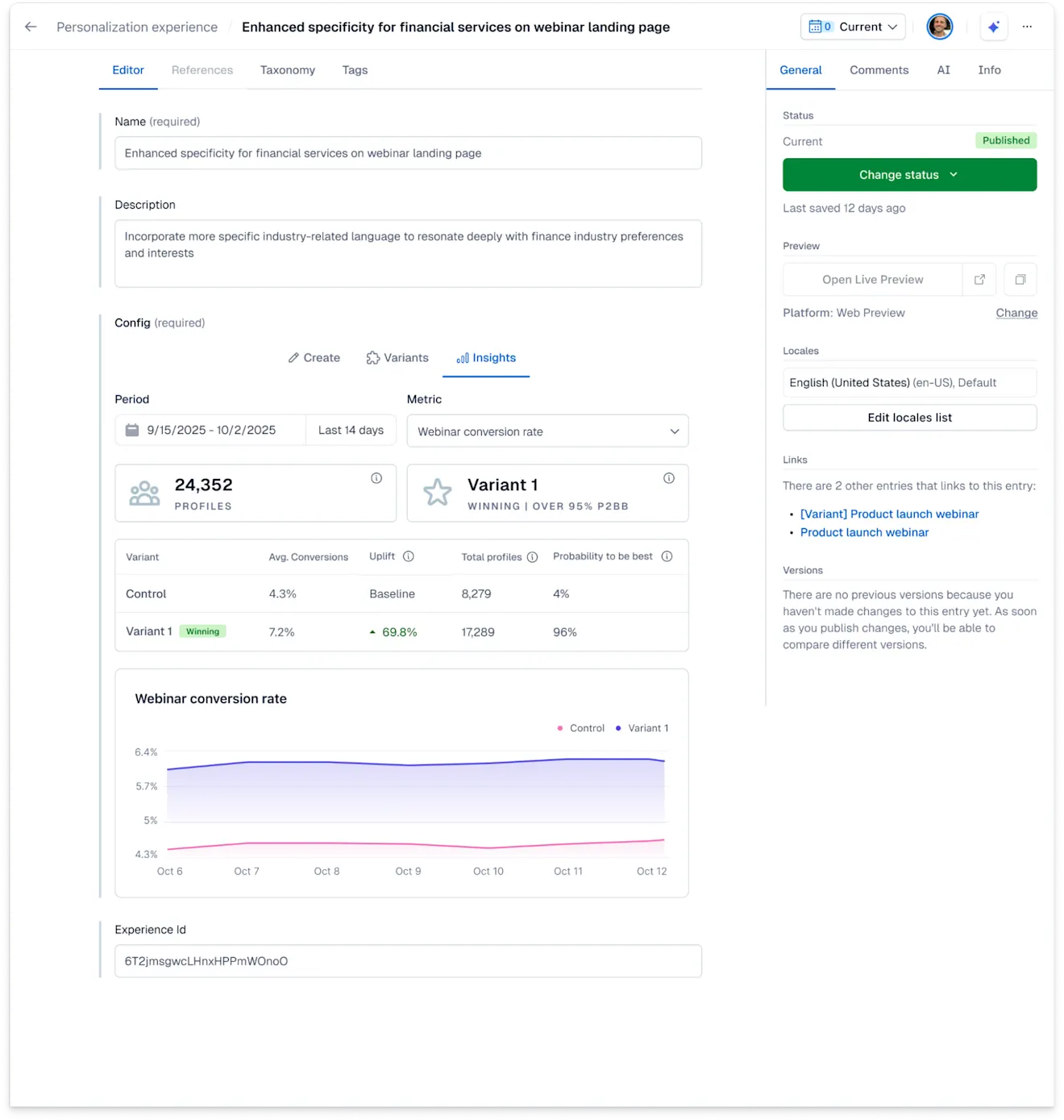Click the Oct 9 chart axis label

pos(408,872)
